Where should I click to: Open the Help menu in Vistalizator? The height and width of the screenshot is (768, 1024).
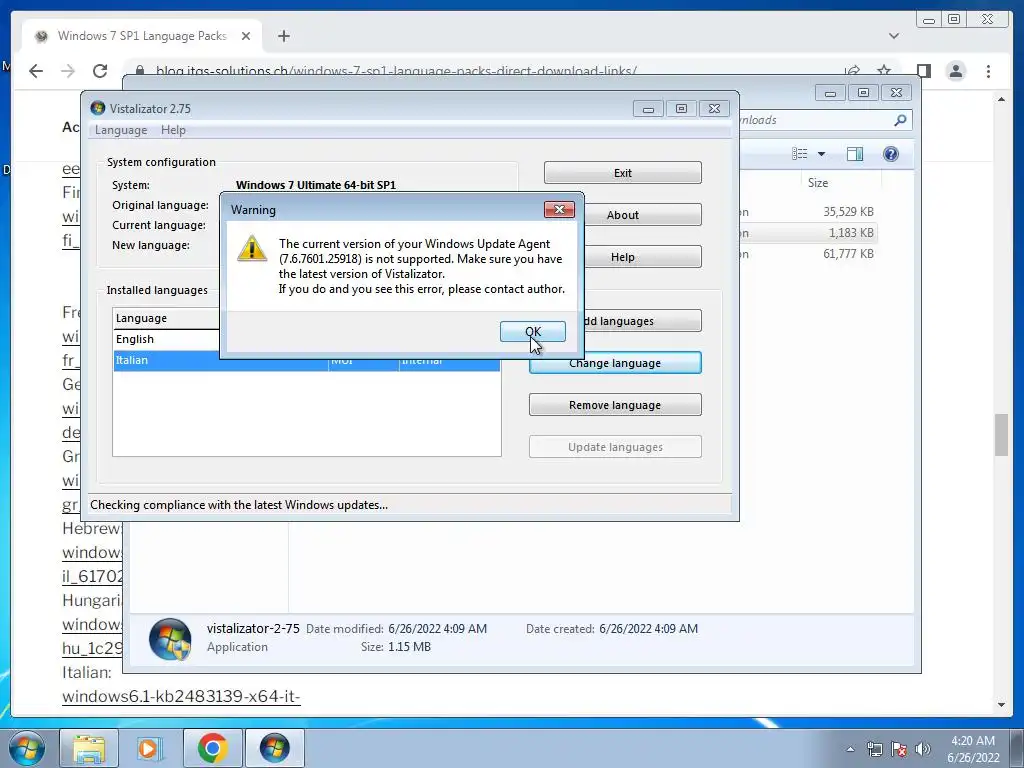coord(173,130)
